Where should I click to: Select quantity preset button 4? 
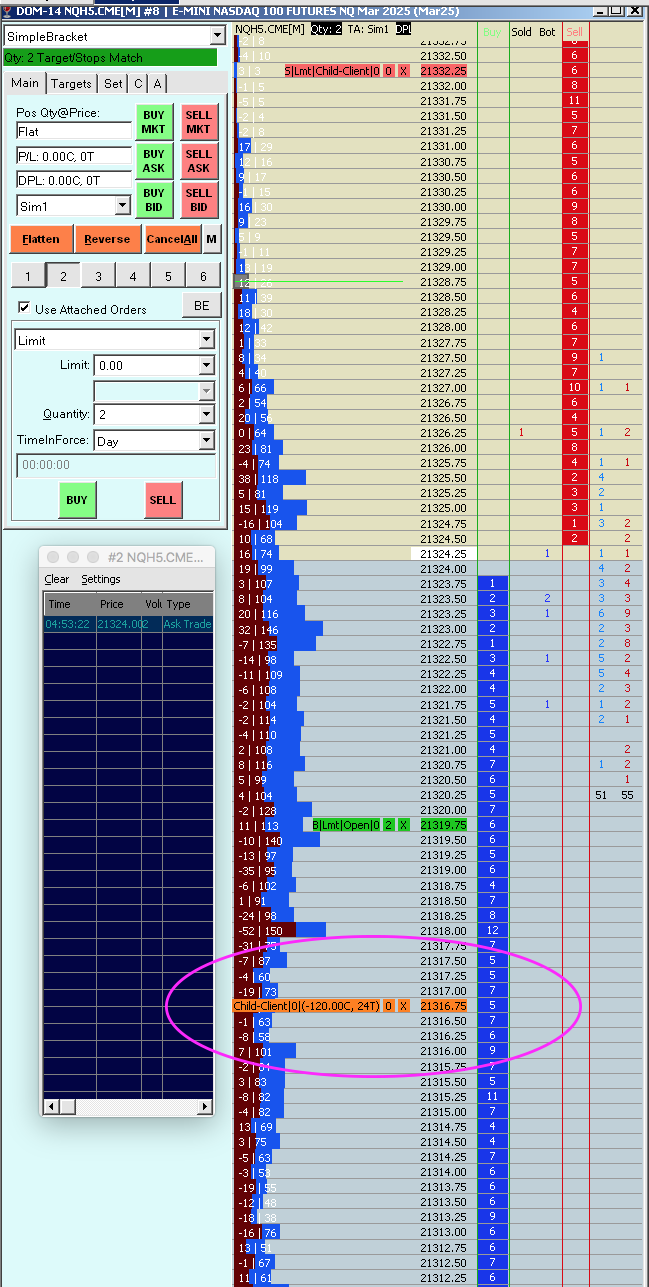(x=132, y=277)
